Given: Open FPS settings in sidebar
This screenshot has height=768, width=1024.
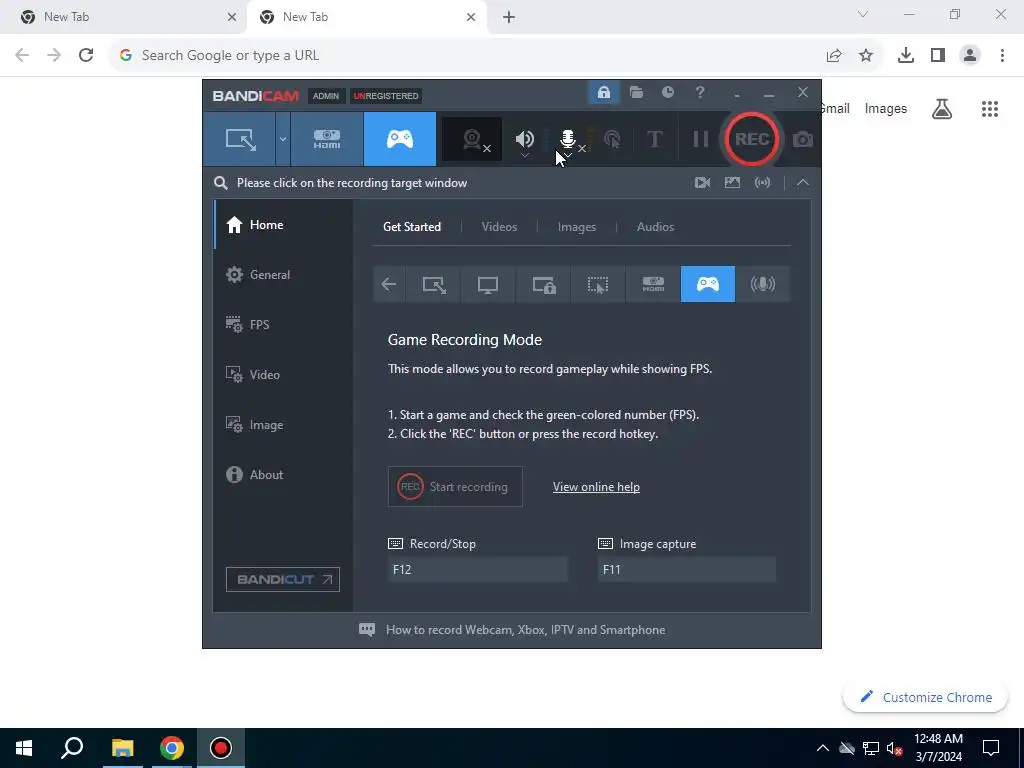Looking at the screenshot, I should (x=283, y=325).
